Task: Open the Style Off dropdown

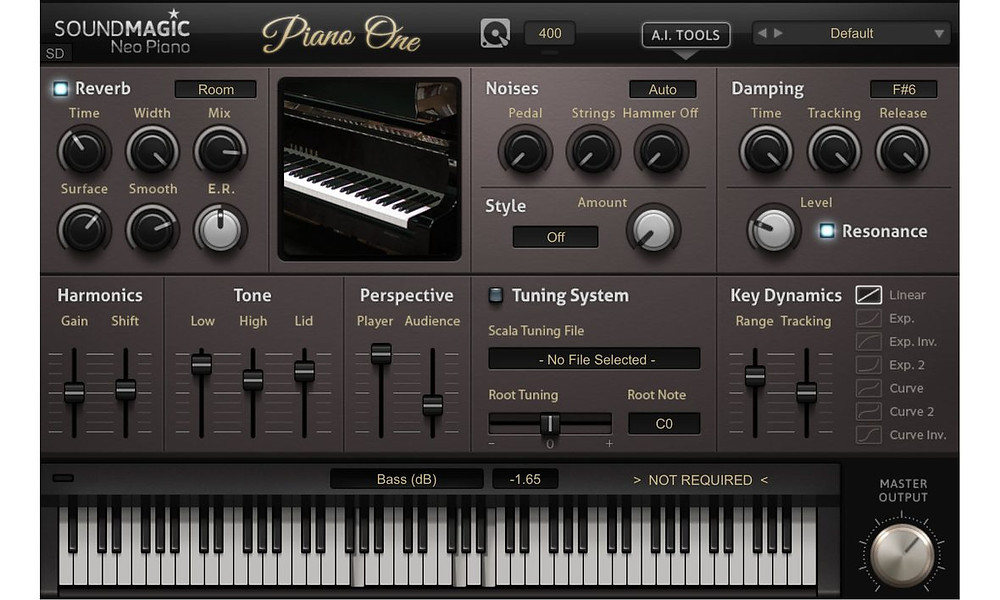Action: pyautogui.click(x=555, y=237)
